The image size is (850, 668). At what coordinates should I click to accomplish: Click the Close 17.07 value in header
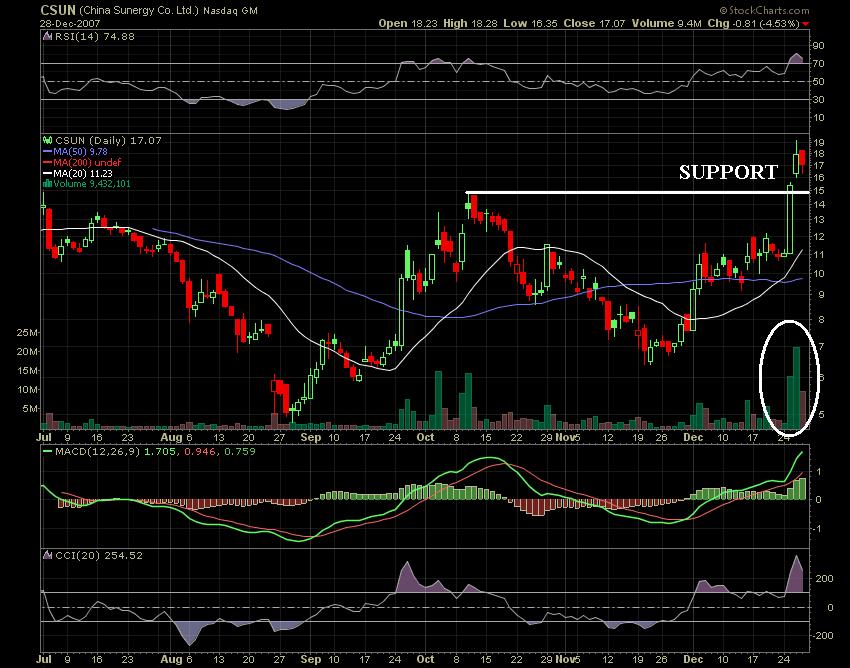(x=594, y=23)
